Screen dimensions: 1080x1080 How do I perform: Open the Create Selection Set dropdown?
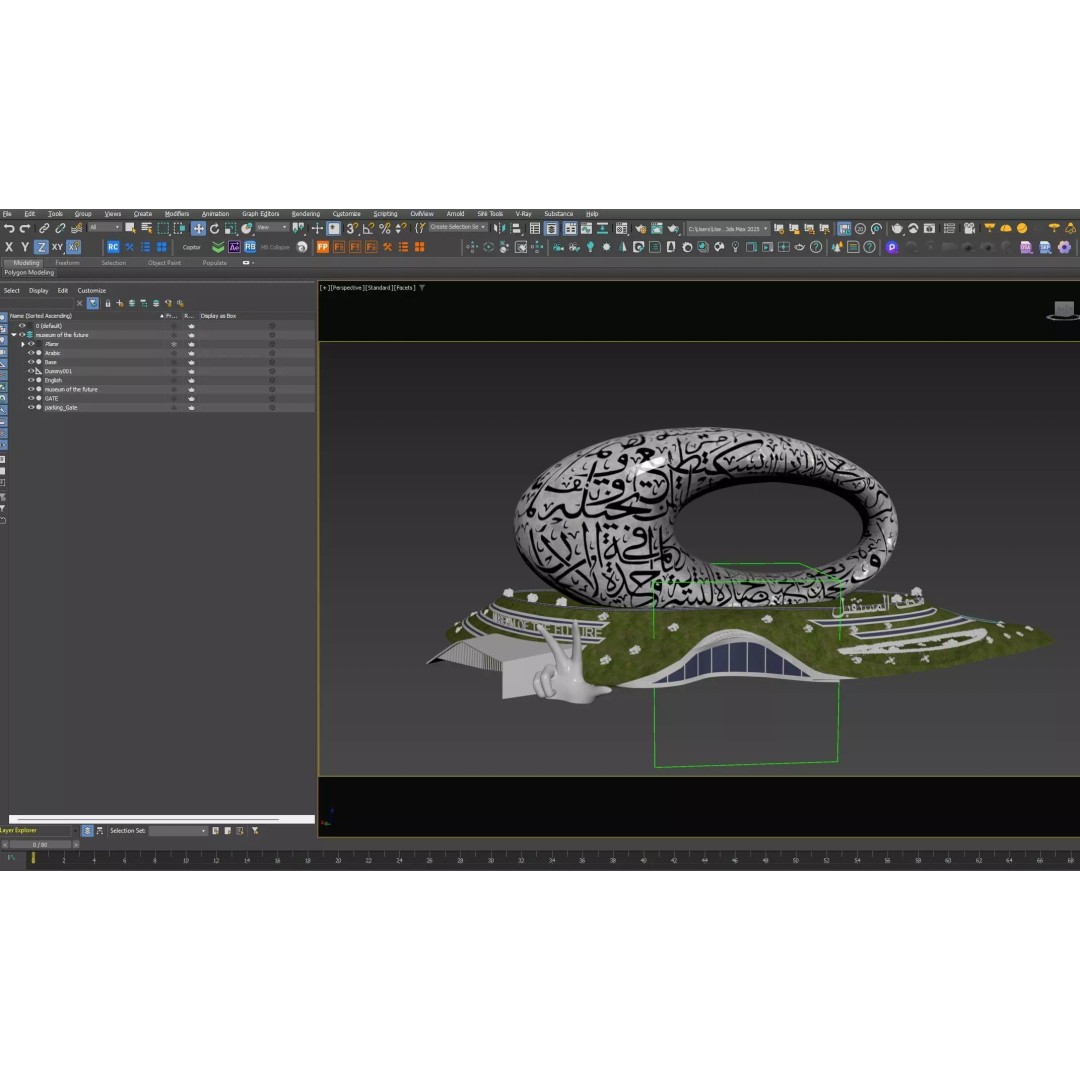pyautogui.click(x=458, y=227)
